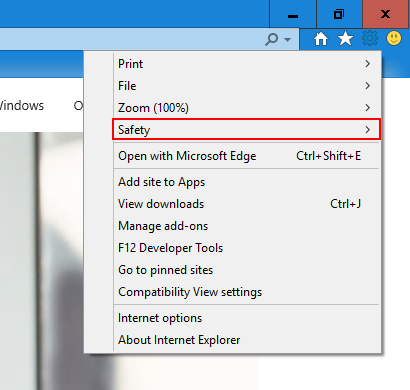Click the Home icon in the toolbar

[321, 39]
